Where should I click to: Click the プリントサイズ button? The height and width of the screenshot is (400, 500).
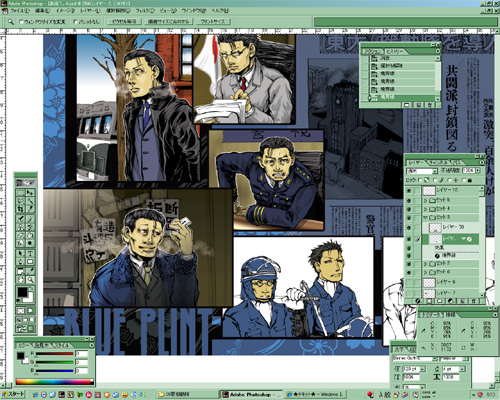[213, 22]
